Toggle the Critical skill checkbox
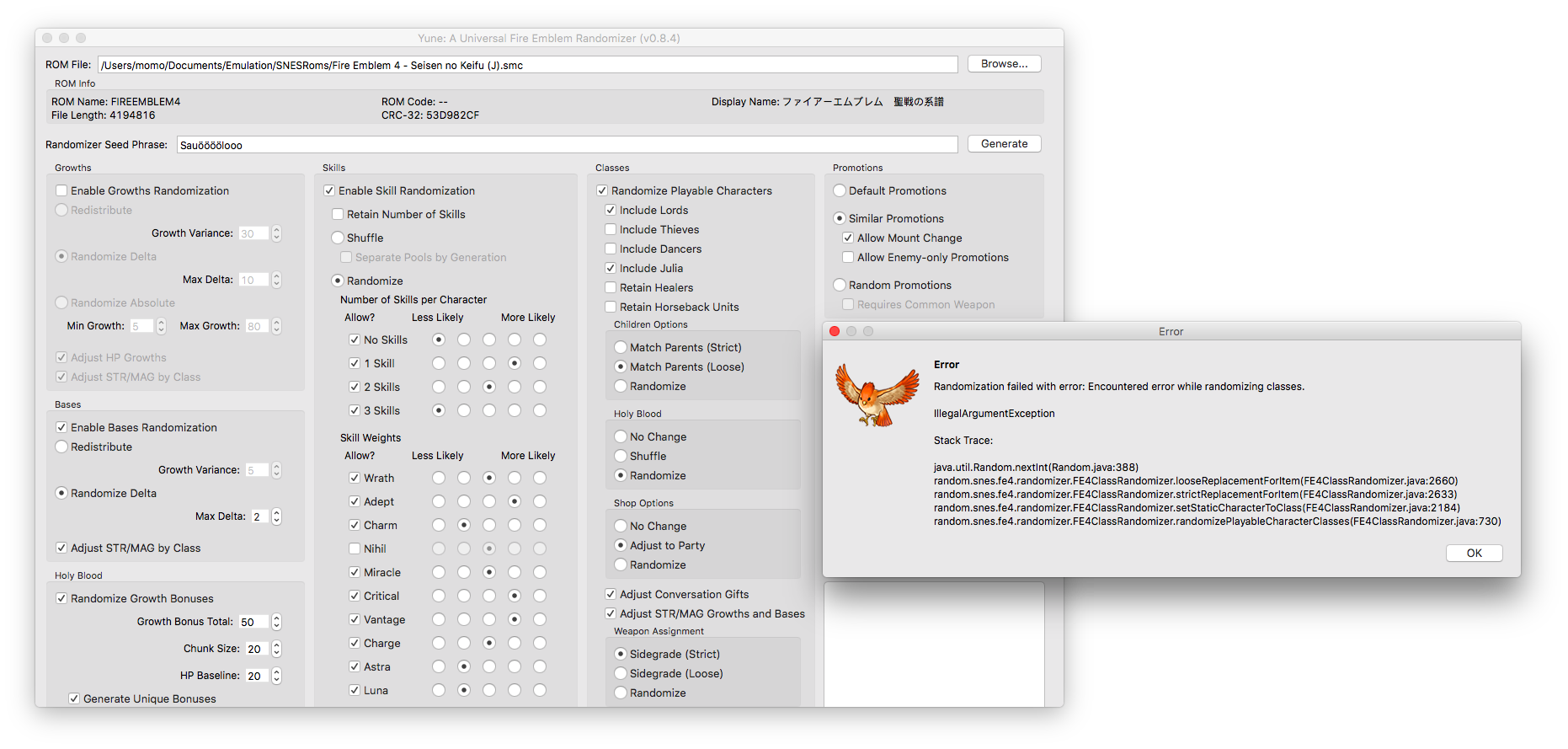 point(355,596)
